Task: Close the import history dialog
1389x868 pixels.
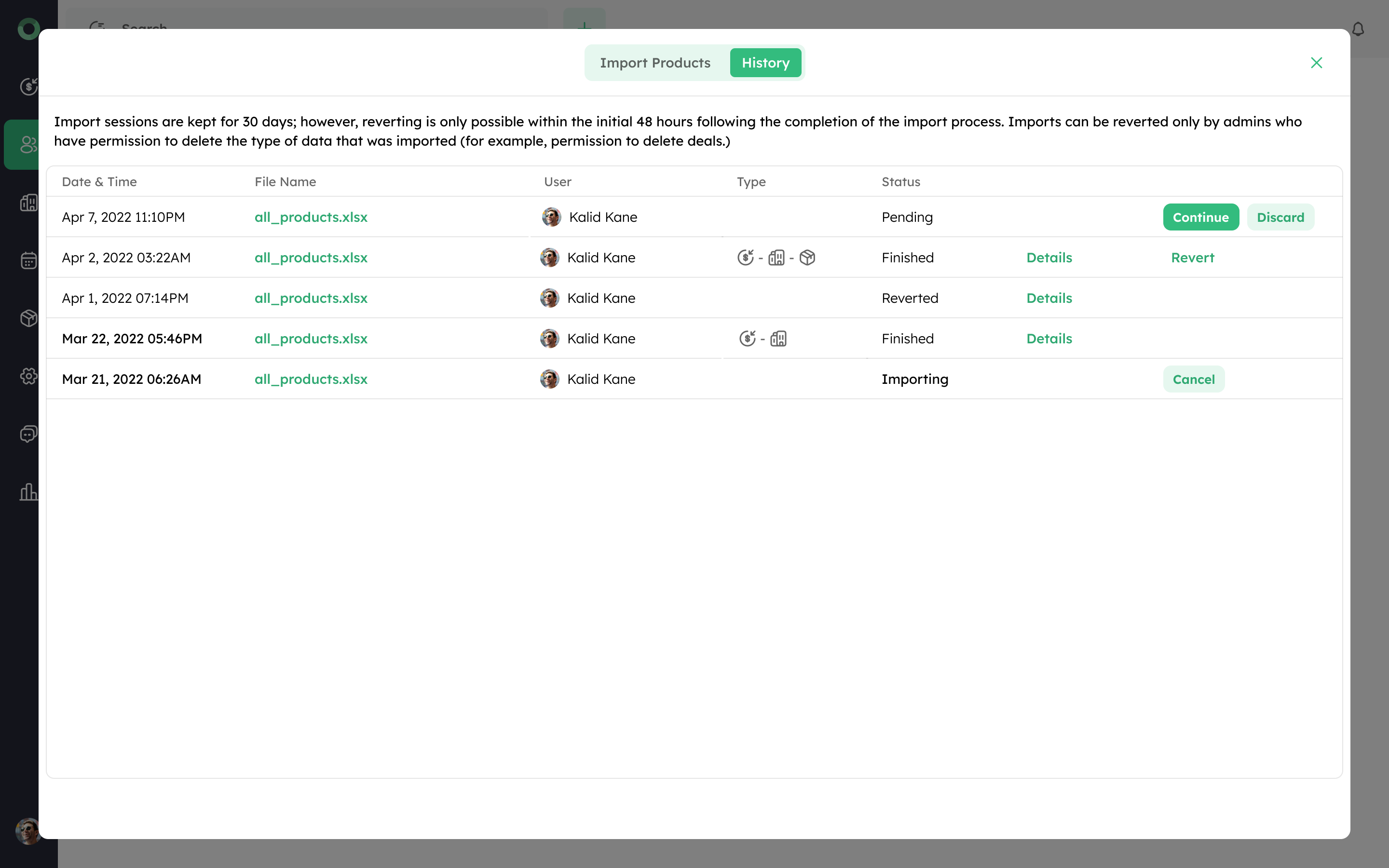Action: coord(1316,63)
